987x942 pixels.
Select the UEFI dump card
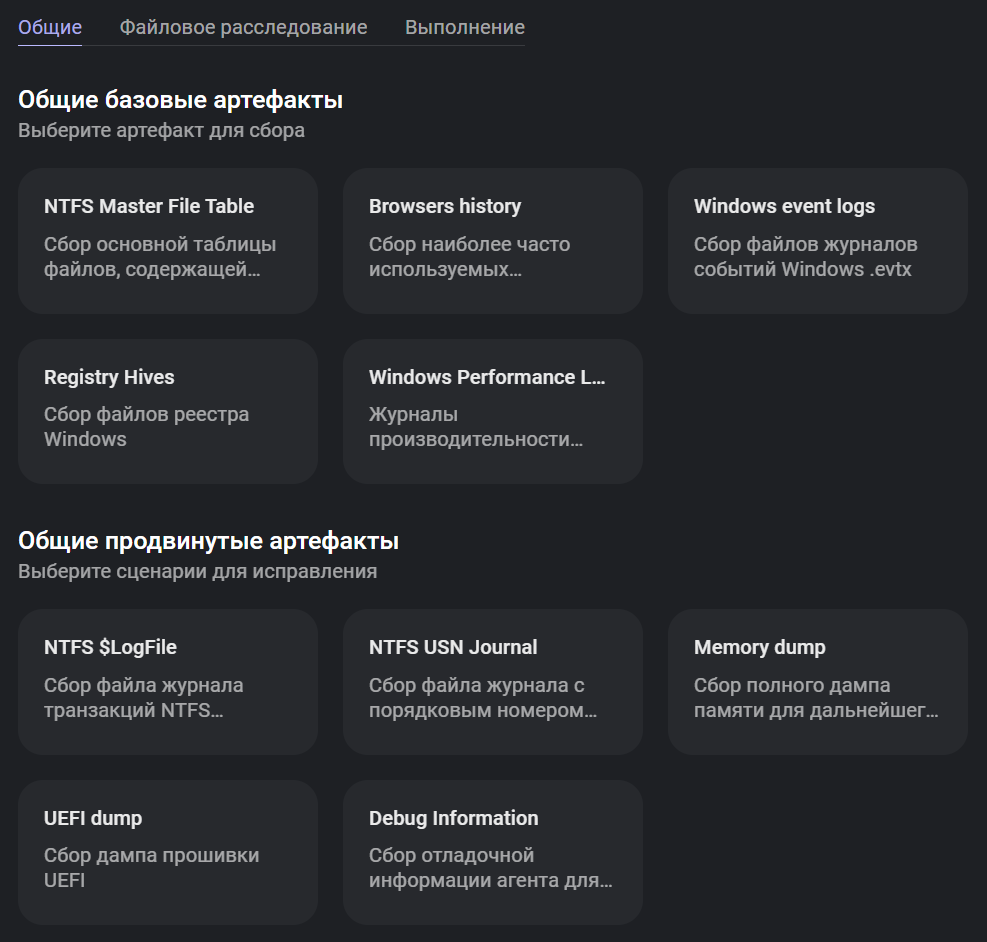(168, 852)
